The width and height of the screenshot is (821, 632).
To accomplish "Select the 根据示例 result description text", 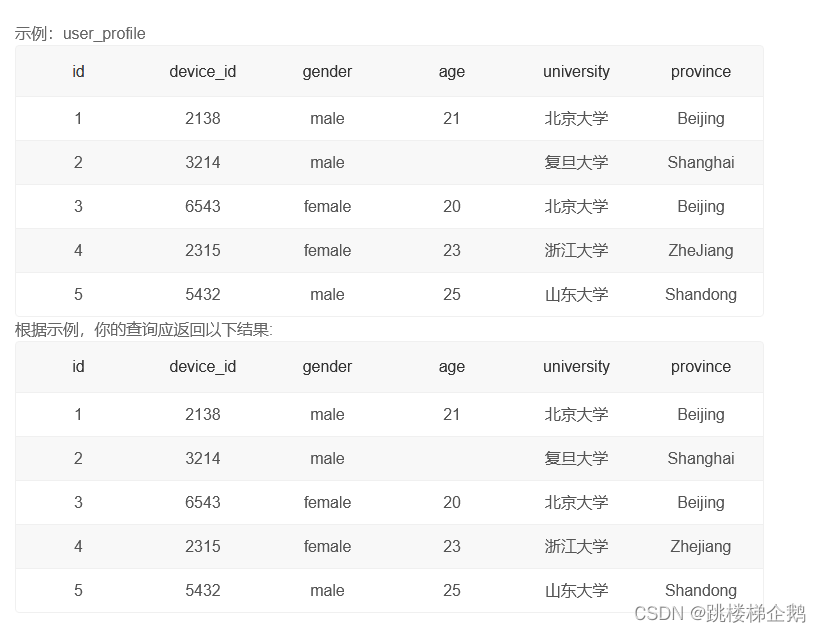I will [x=144, y=330].
